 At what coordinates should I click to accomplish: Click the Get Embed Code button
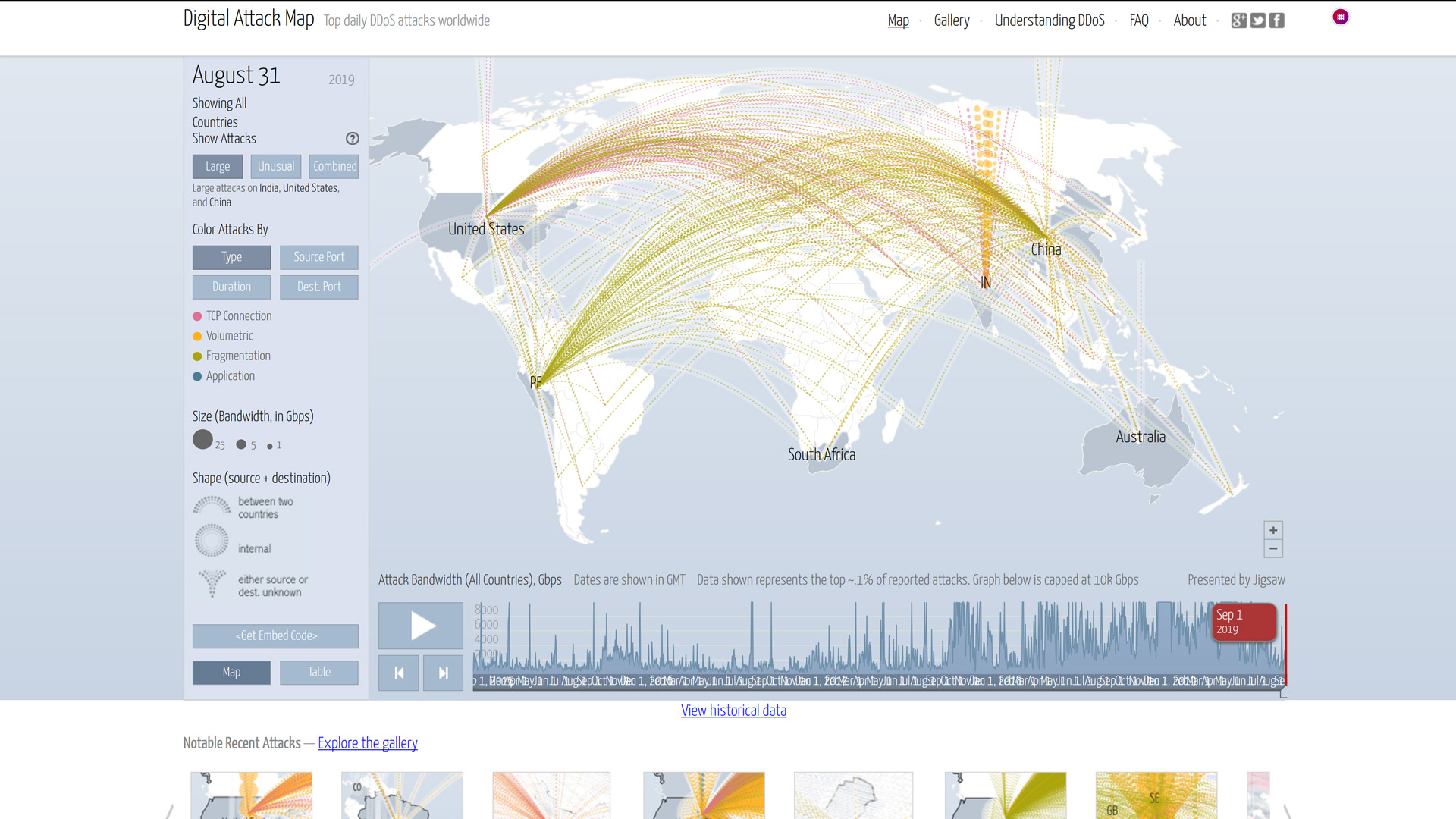pos(276,635)
